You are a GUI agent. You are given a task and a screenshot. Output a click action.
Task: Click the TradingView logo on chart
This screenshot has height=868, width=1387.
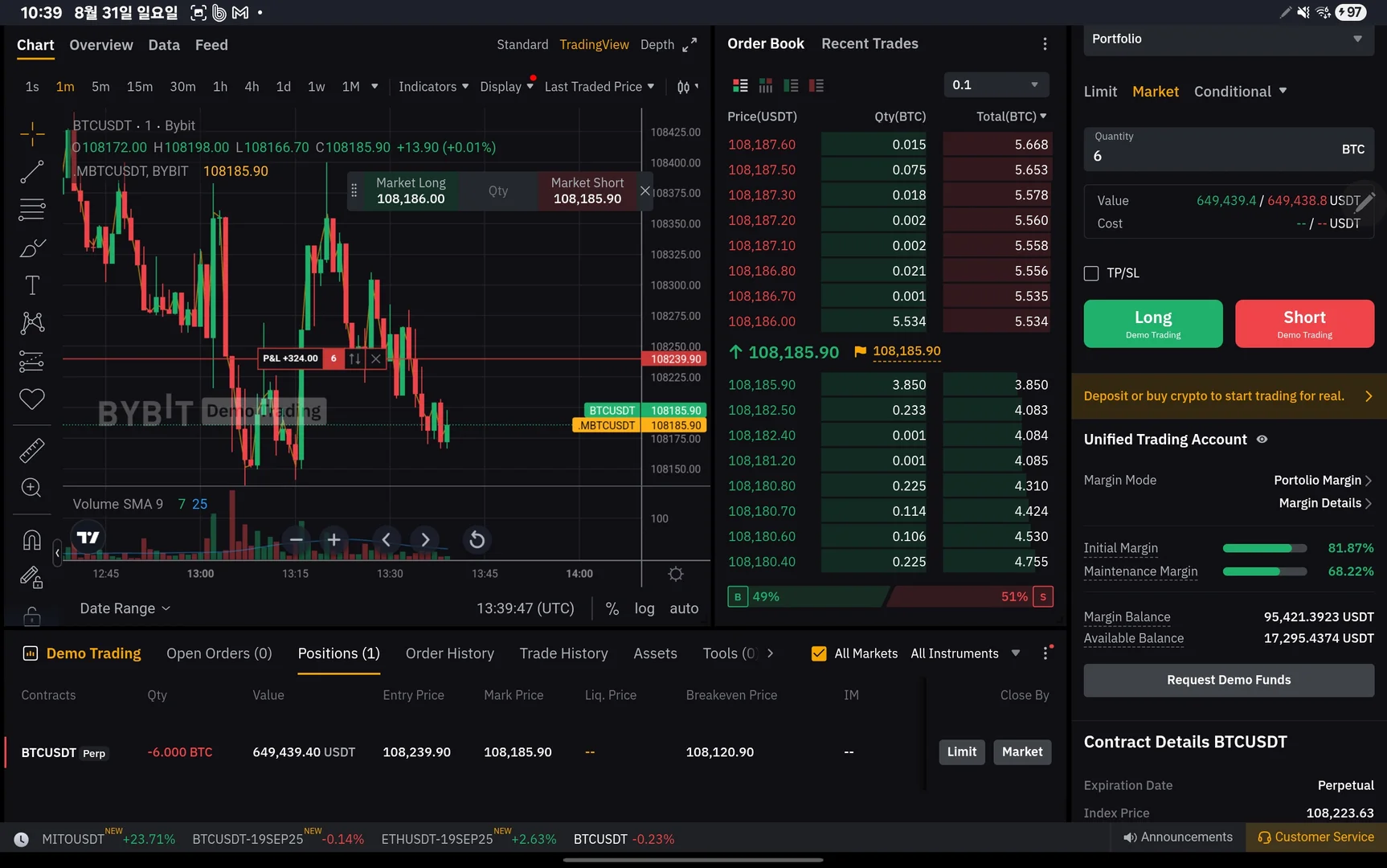(88, 538)
